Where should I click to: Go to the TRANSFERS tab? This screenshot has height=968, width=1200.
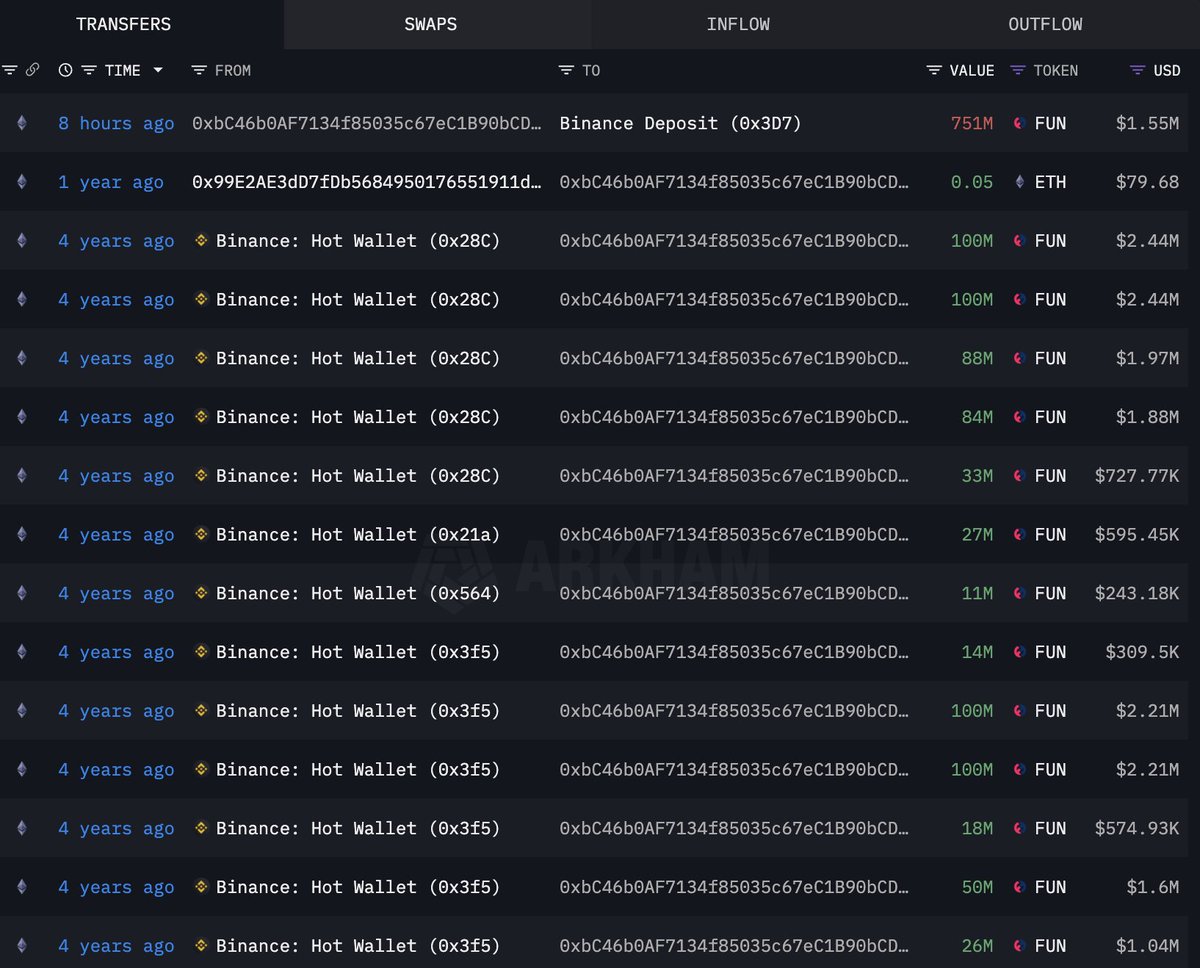click(x=124, y=24)
